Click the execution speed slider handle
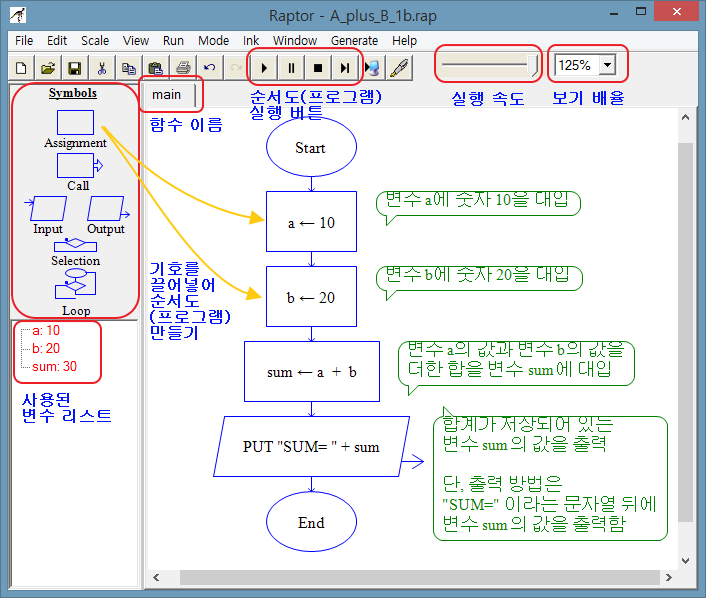This screenshot has height=598, width=706. [x=533, y=65]
